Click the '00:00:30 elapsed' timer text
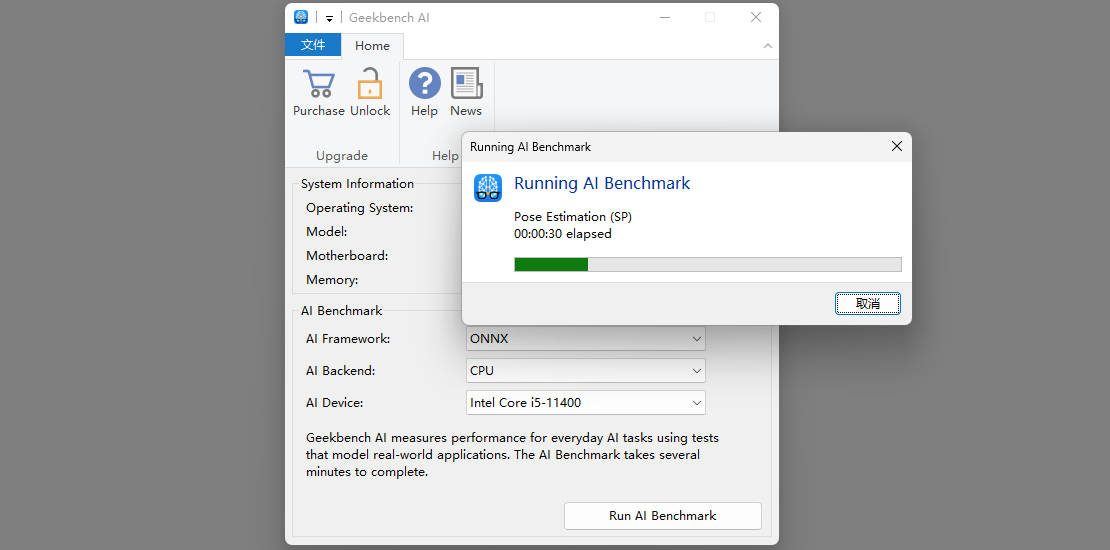 click(563, 234)
